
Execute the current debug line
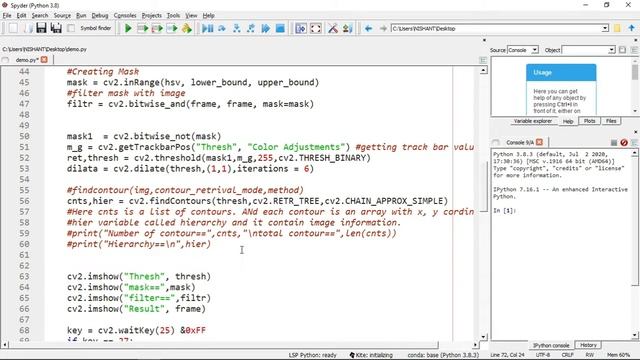[222, 28]
